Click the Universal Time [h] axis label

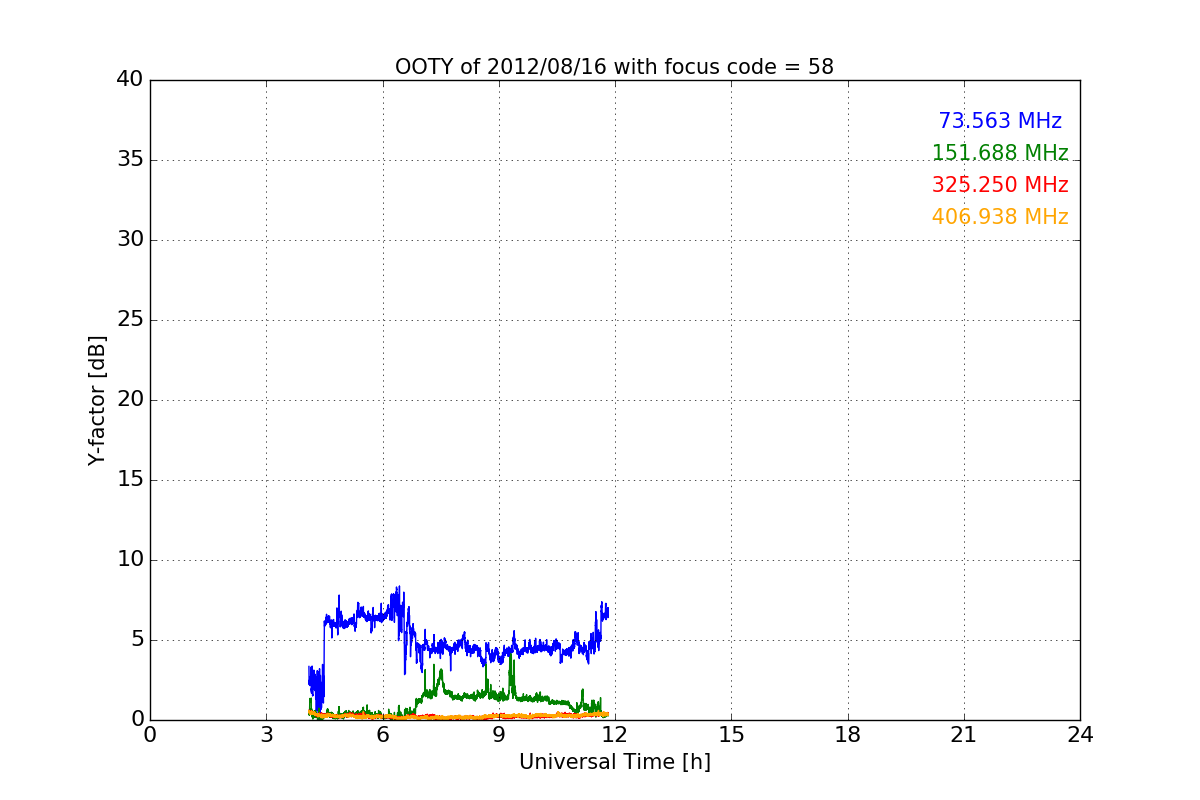point(614,762)
